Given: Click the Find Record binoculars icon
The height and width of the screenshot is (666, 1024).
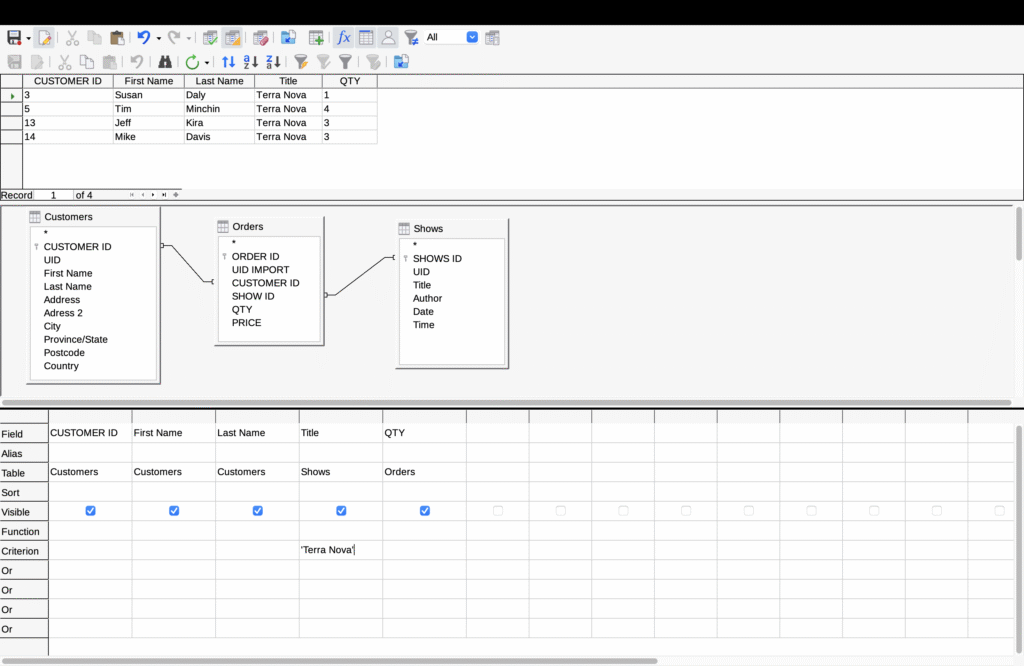Looking at the screenshot, I should 165,62.
